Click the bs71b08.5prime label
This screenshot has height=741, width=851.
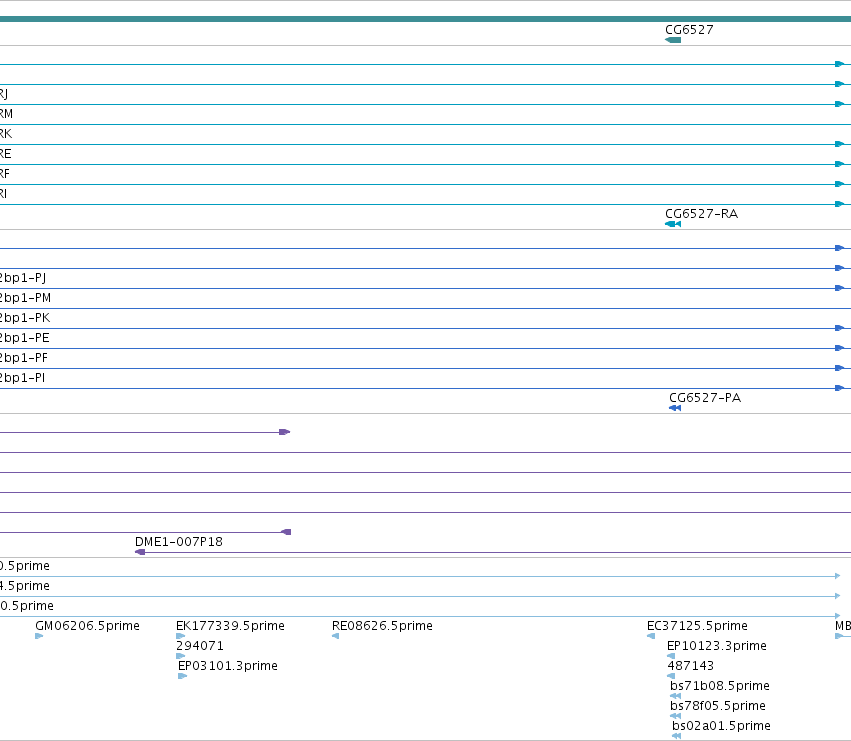point(720,686)
